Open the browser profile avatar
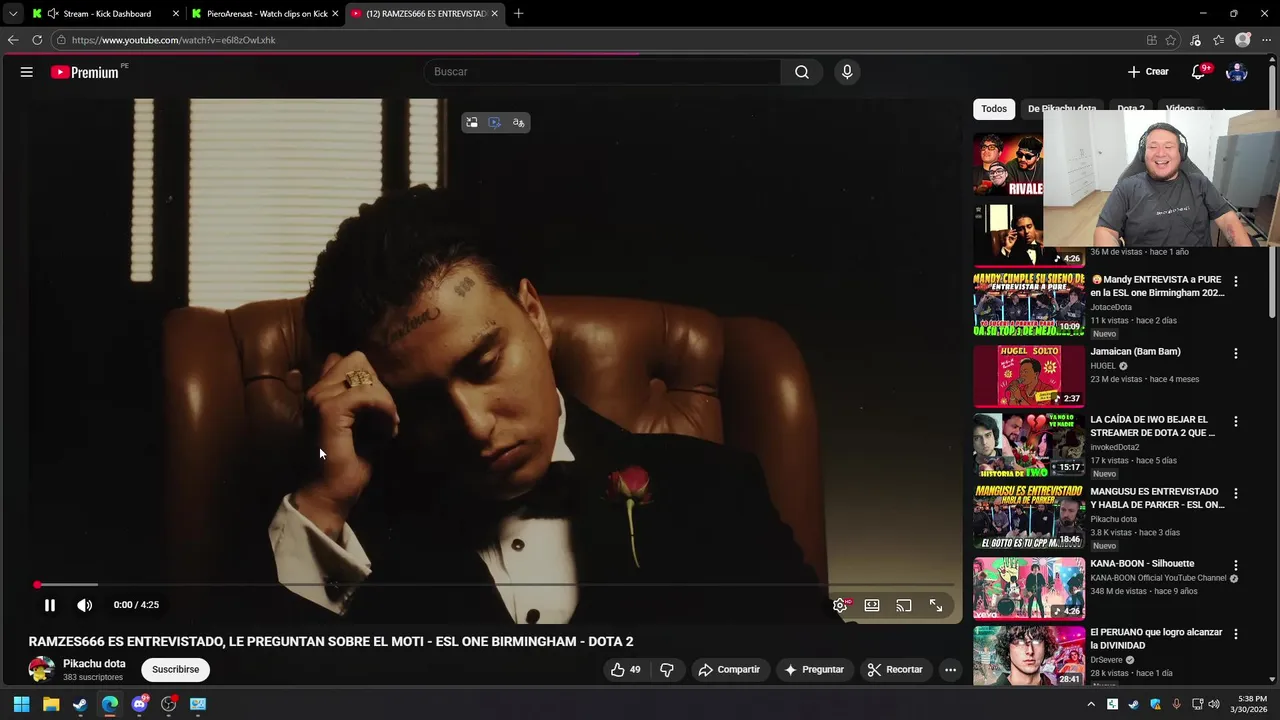1280x720 pixels. 1243,40
